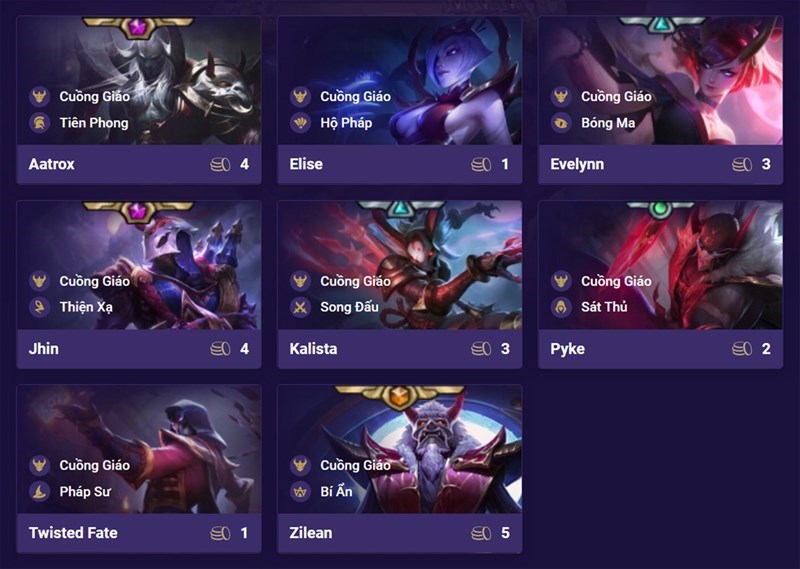Viewport: 800px width, 569px height.
Task: Click the Bí Ẩn trait icon on Zilean
Action: point(300,491)
